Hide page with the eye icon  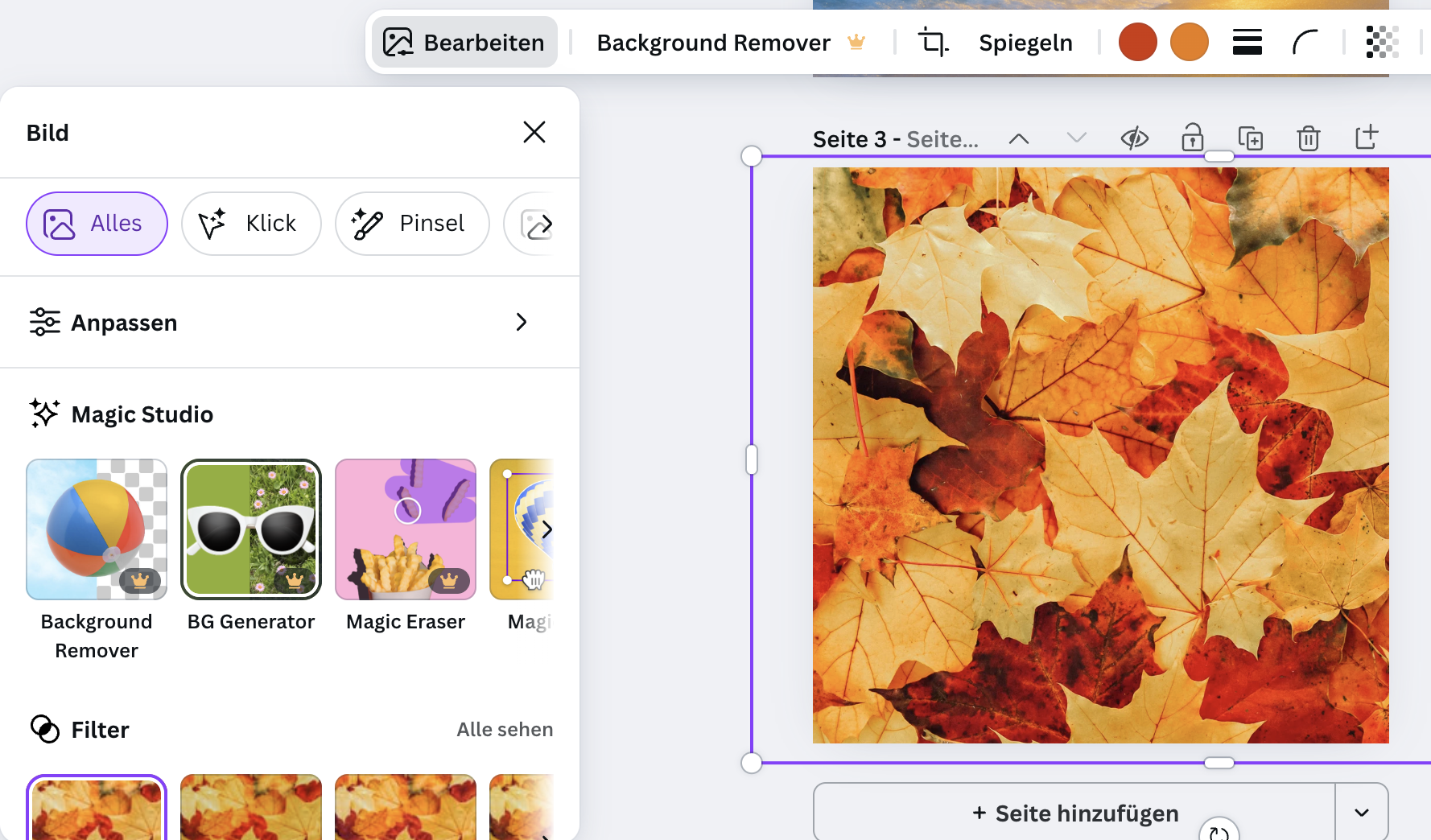tap(1134, 138)
